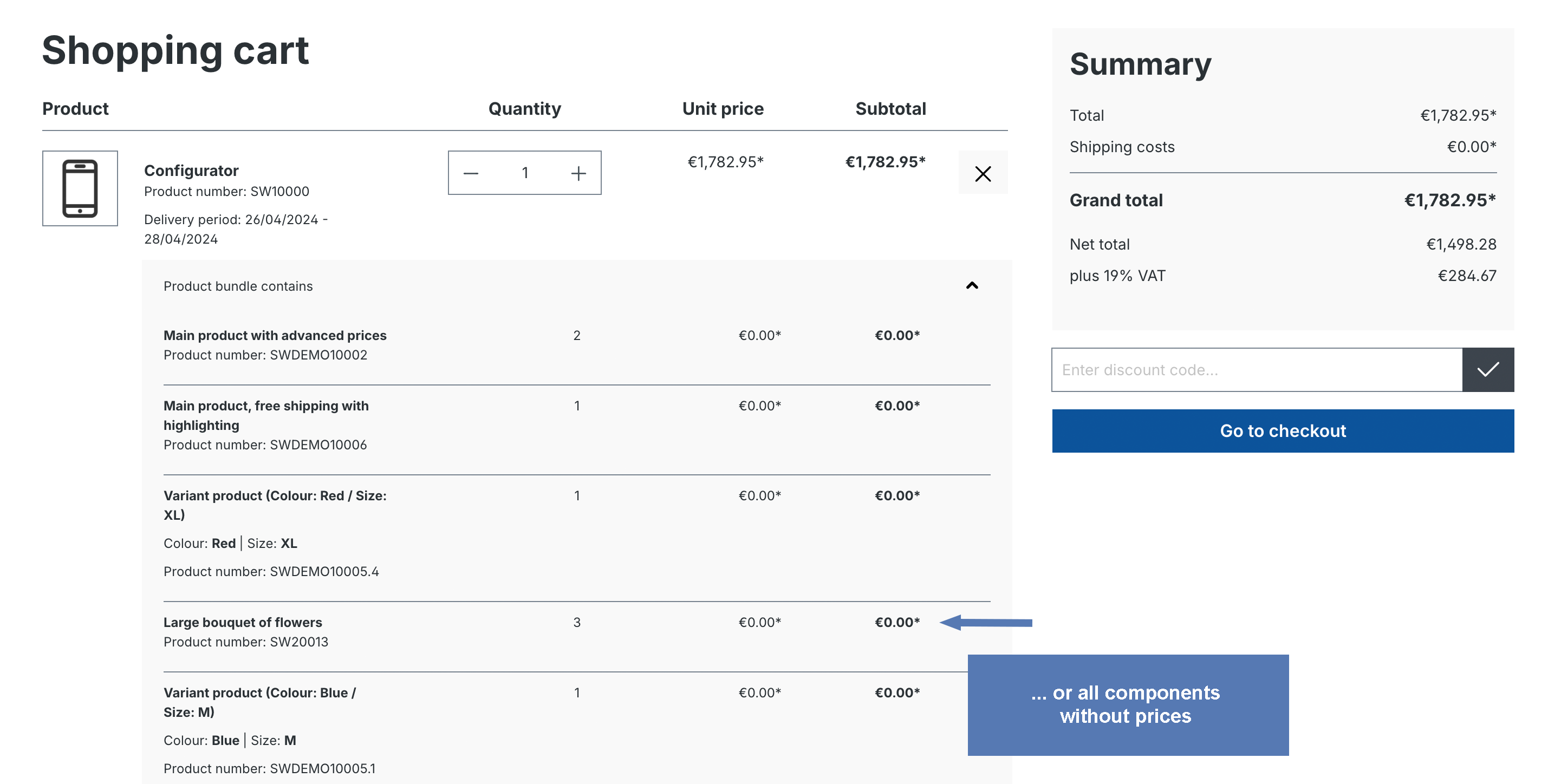Click the Size: M attribute text
This screenshot has height=784, width=1561.
274,740
